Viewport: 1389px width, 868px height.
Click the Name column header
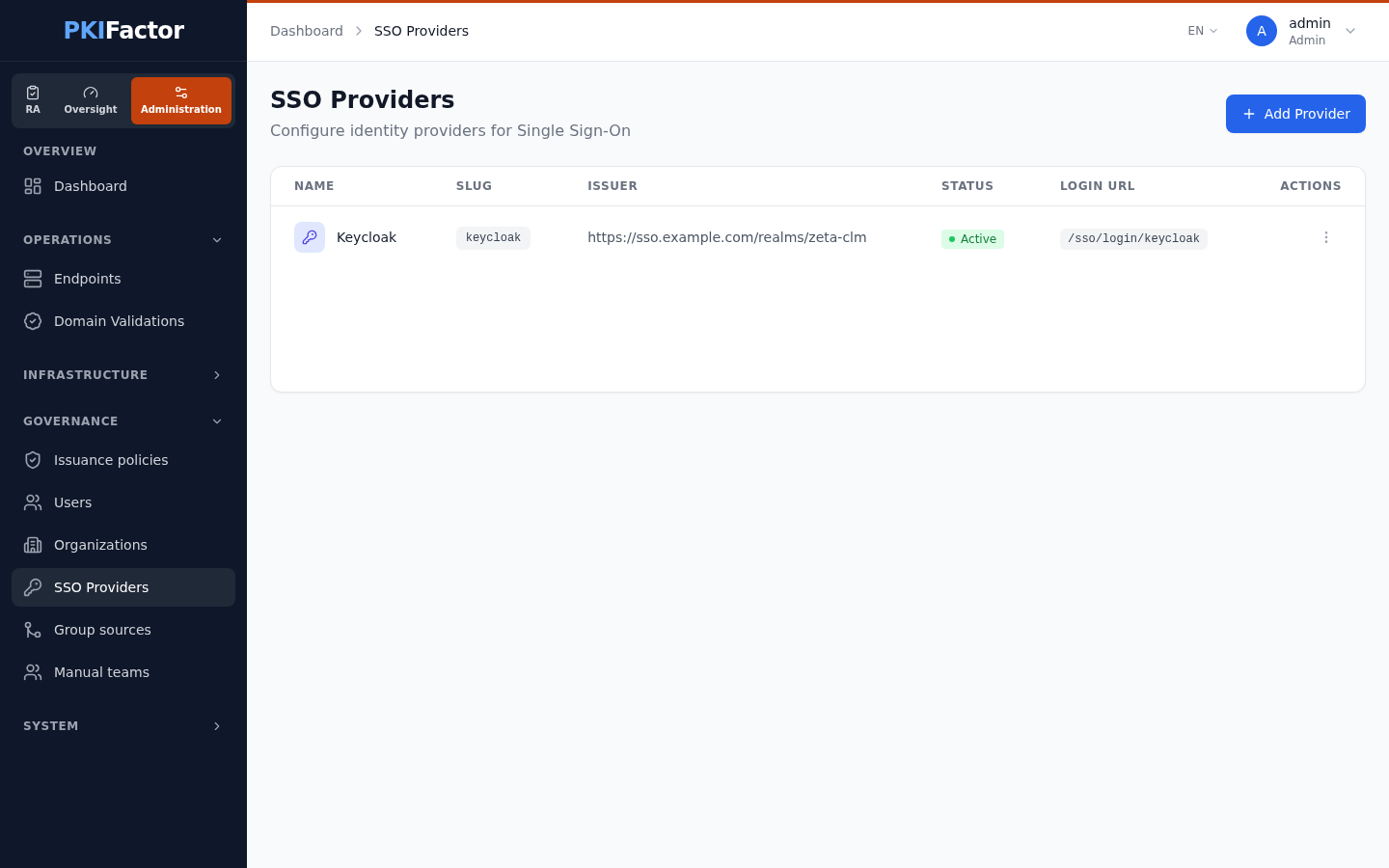pos(314,186)
